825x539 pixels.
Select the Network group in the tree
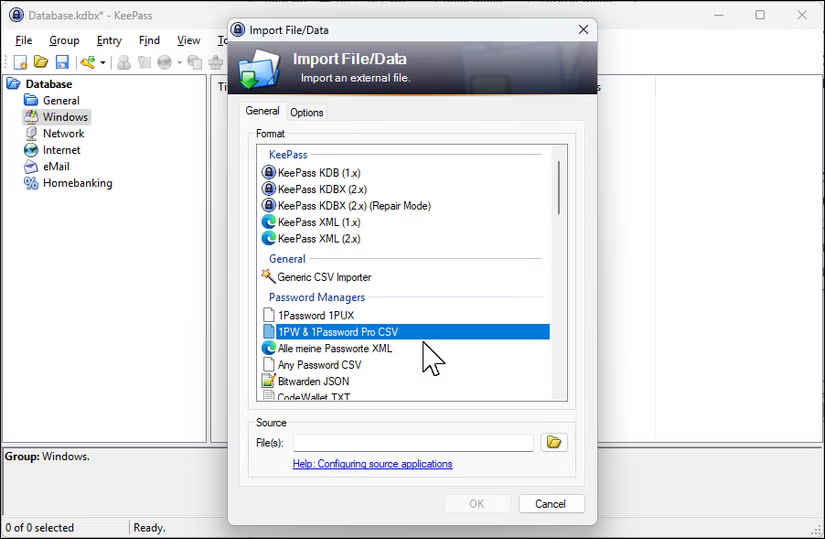pyautogui.click(x=63, y=133)
